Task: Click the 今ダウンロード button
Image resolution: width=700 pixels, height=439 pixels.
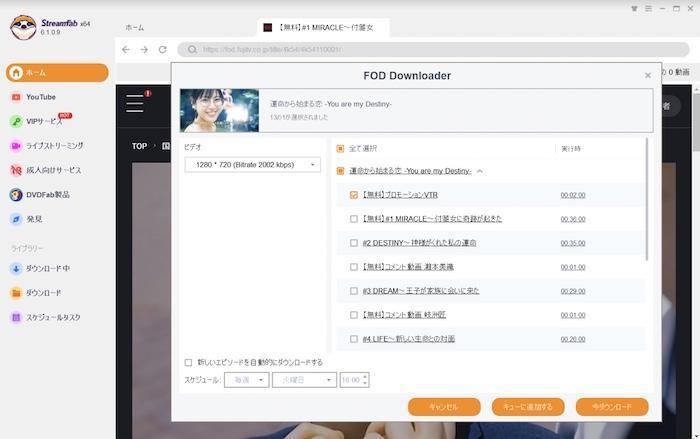Action: click(x=612, y=407)
